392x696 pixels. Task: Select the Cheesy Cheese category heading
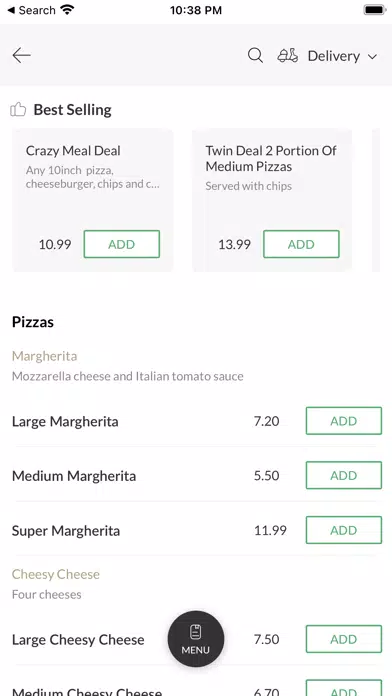tap(55, 574)
